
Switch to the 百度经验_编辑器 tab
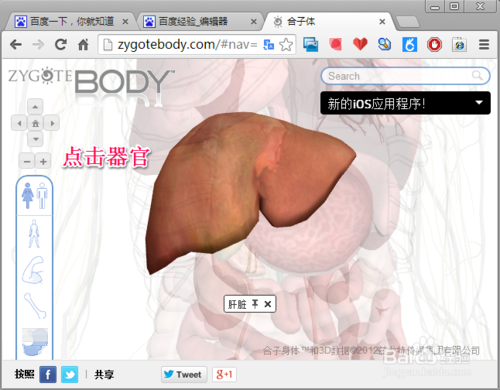click(x=199, y=22)
